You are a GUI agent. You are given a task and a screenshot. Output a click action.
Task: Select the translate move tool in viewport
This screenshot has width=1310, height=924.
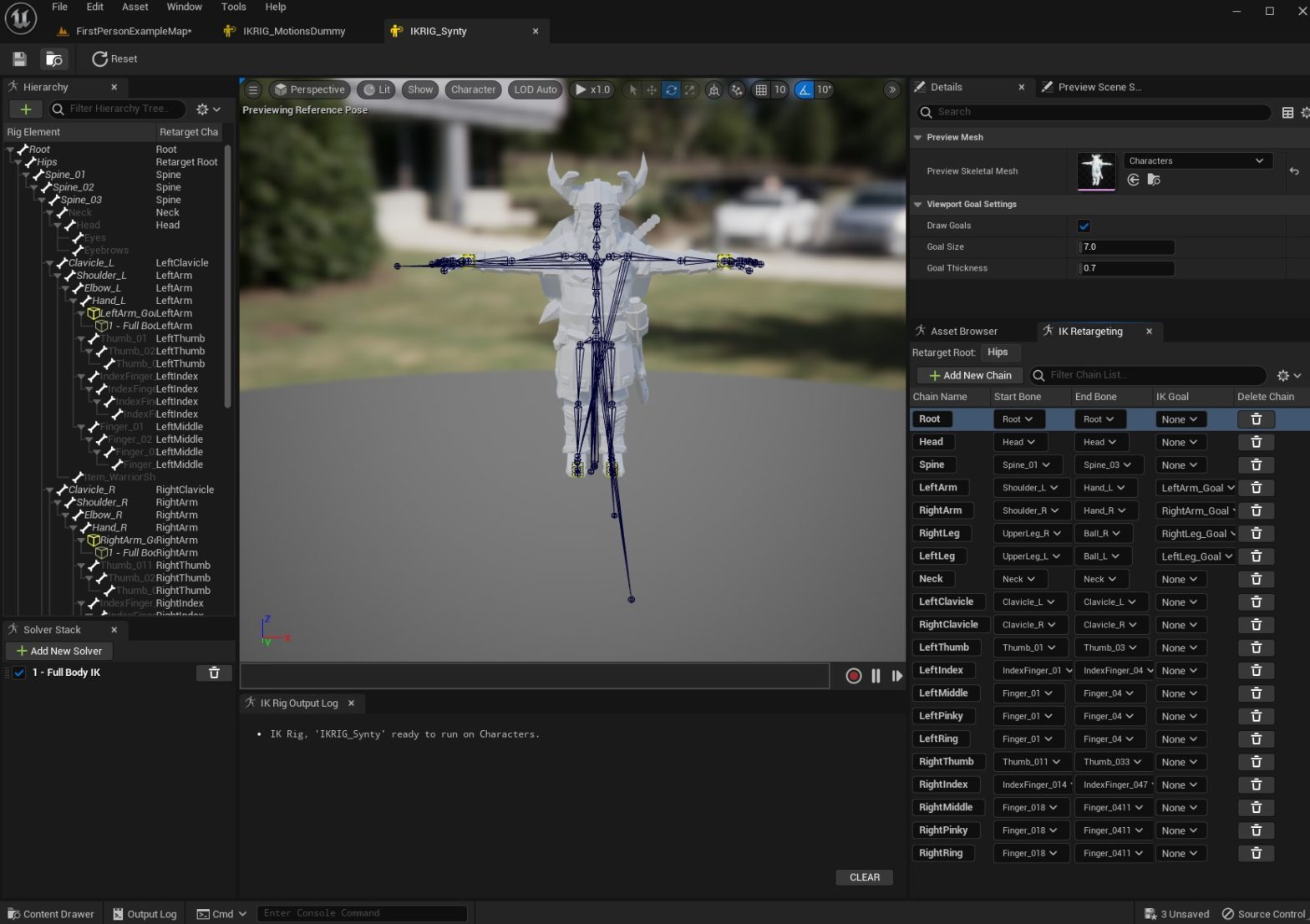coord(652,89)
